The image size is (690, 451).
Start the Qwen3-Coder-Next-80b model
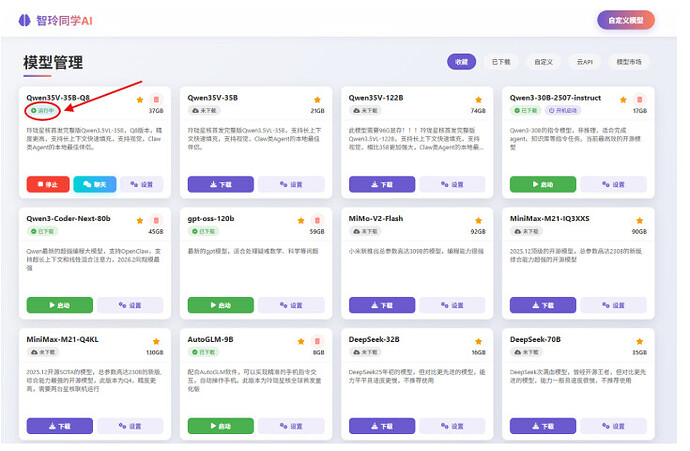pyautogui.click(x=60, y=305)
